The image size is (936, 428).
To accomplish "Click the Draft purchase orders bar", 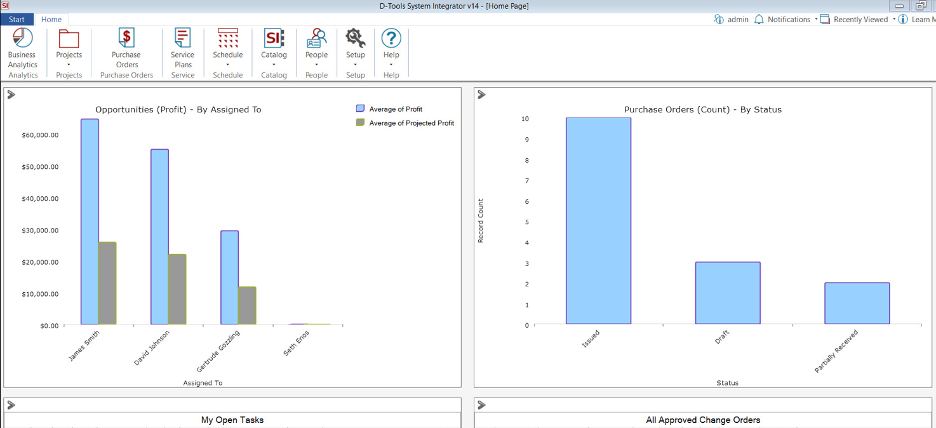I will (x=728, y=293).
